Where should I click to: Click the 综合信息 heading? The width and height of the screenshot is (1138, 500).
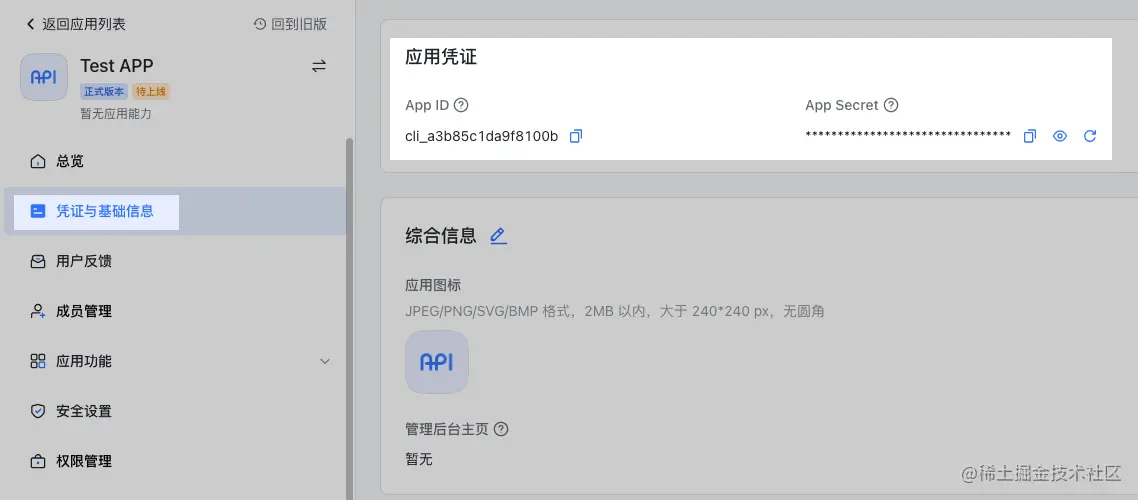pyautogui.click(x=441, y=235)
